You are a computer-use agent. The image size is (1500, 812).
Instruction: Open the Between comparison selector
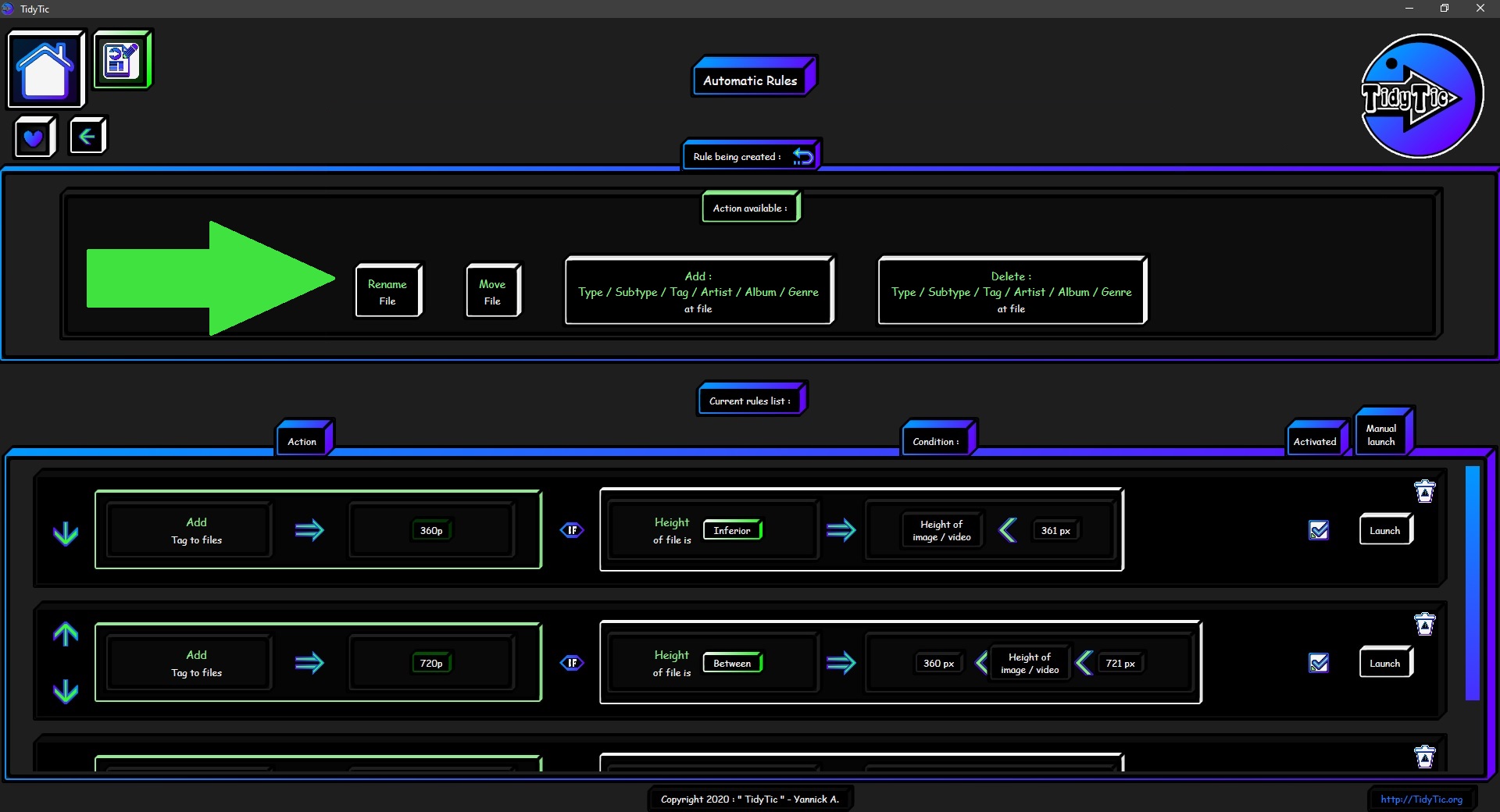pos(732,663)
